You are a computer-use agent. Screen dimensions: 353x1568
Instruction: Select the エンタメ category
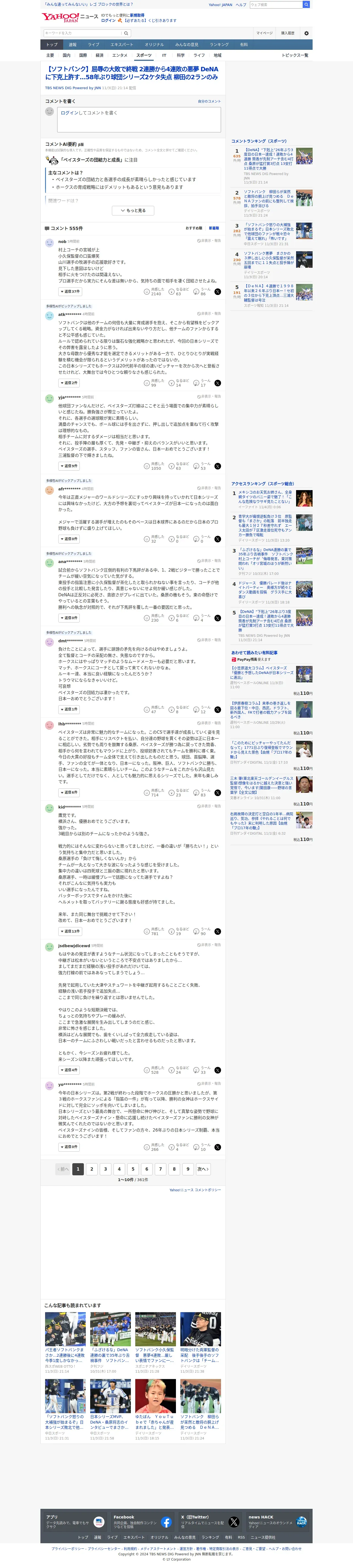pyautogui.click(x=120, y=55)
